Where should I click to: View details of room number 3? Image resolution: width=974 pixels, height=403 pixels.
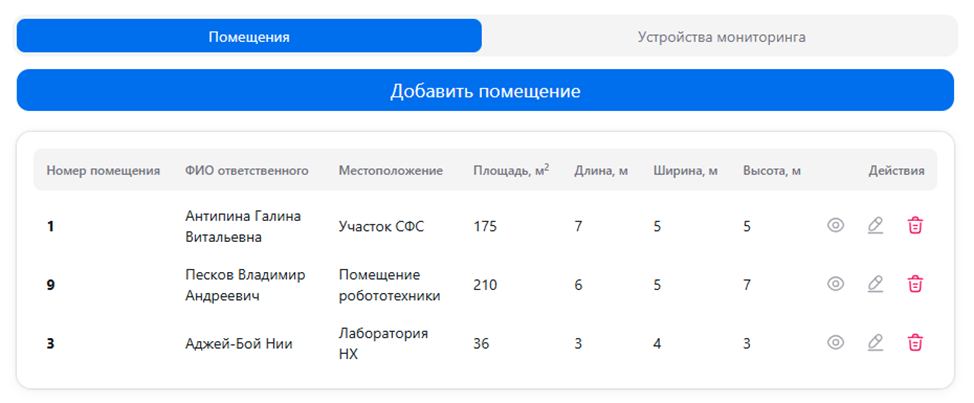click(836, 342)
